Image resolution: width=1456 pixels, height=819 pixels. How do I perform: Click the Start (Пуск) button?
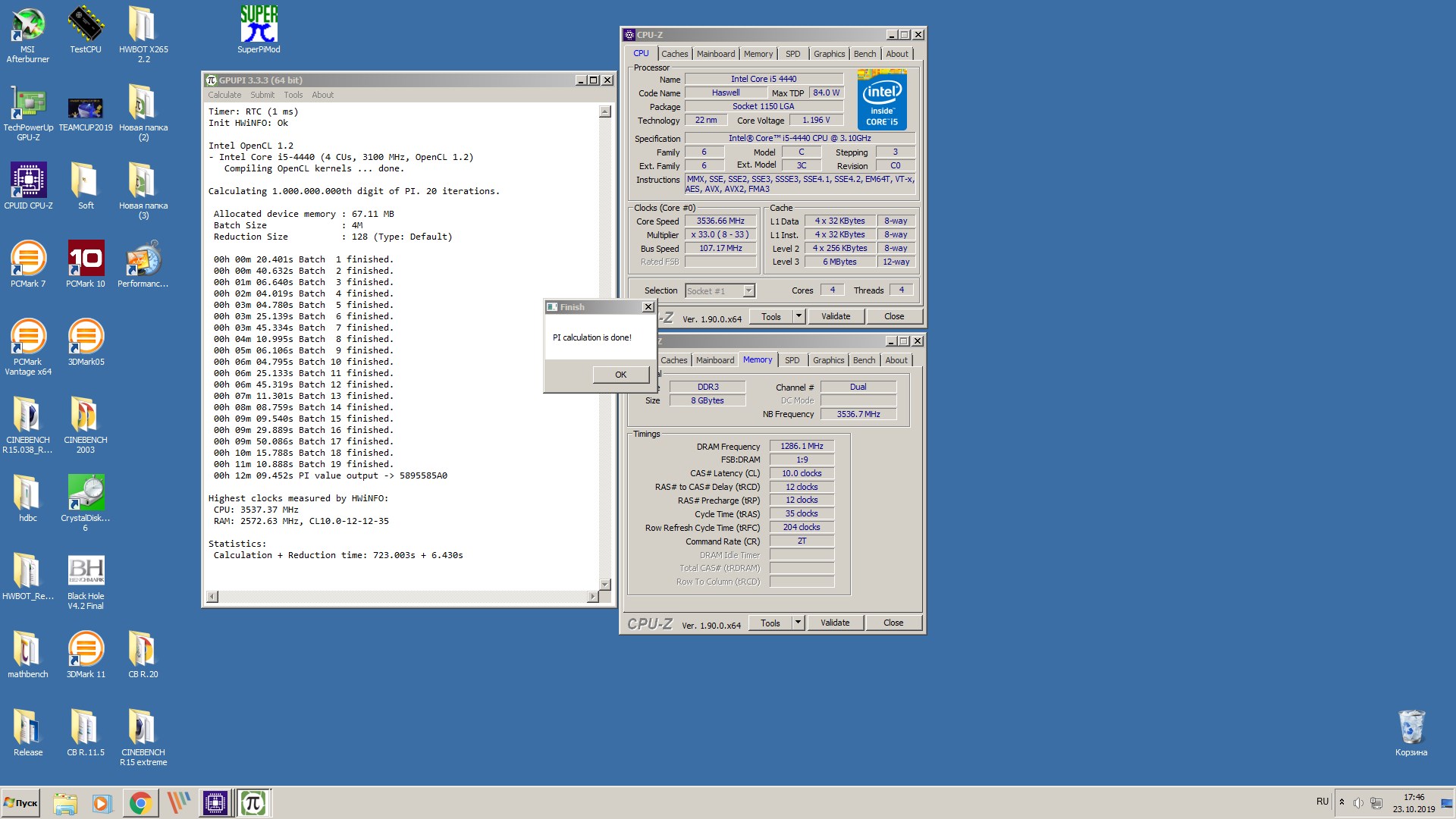20,803
